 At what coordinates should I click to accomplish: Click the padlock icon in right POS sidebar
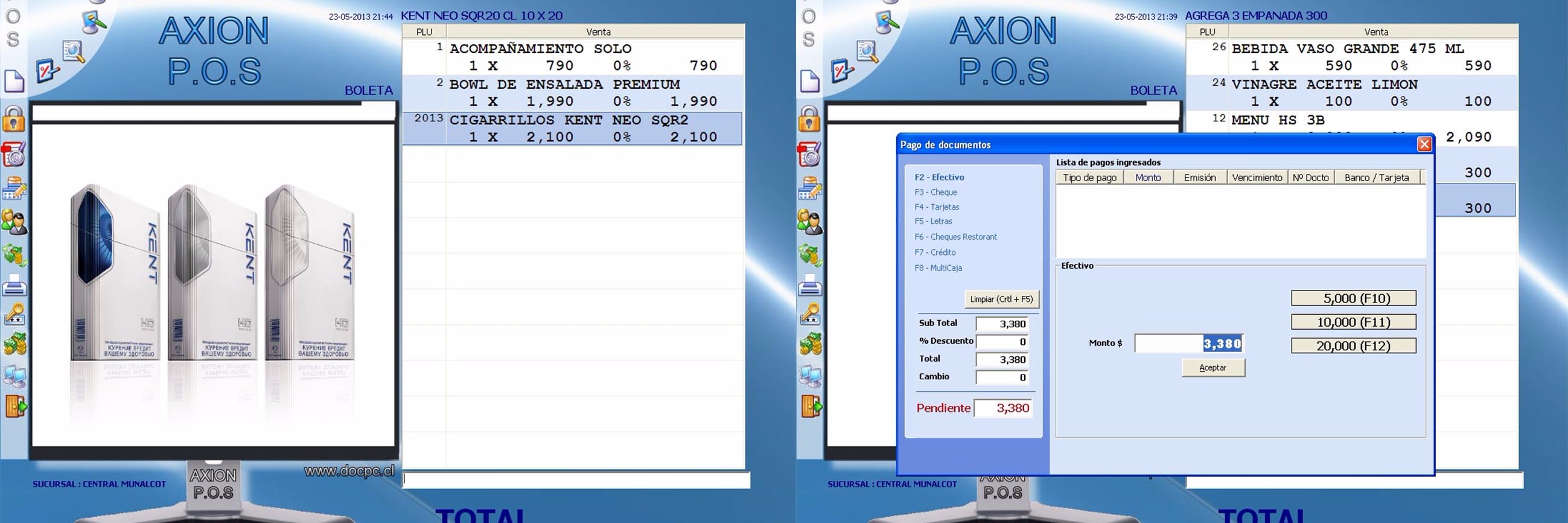pyautogui.click(x=809, y=119)
